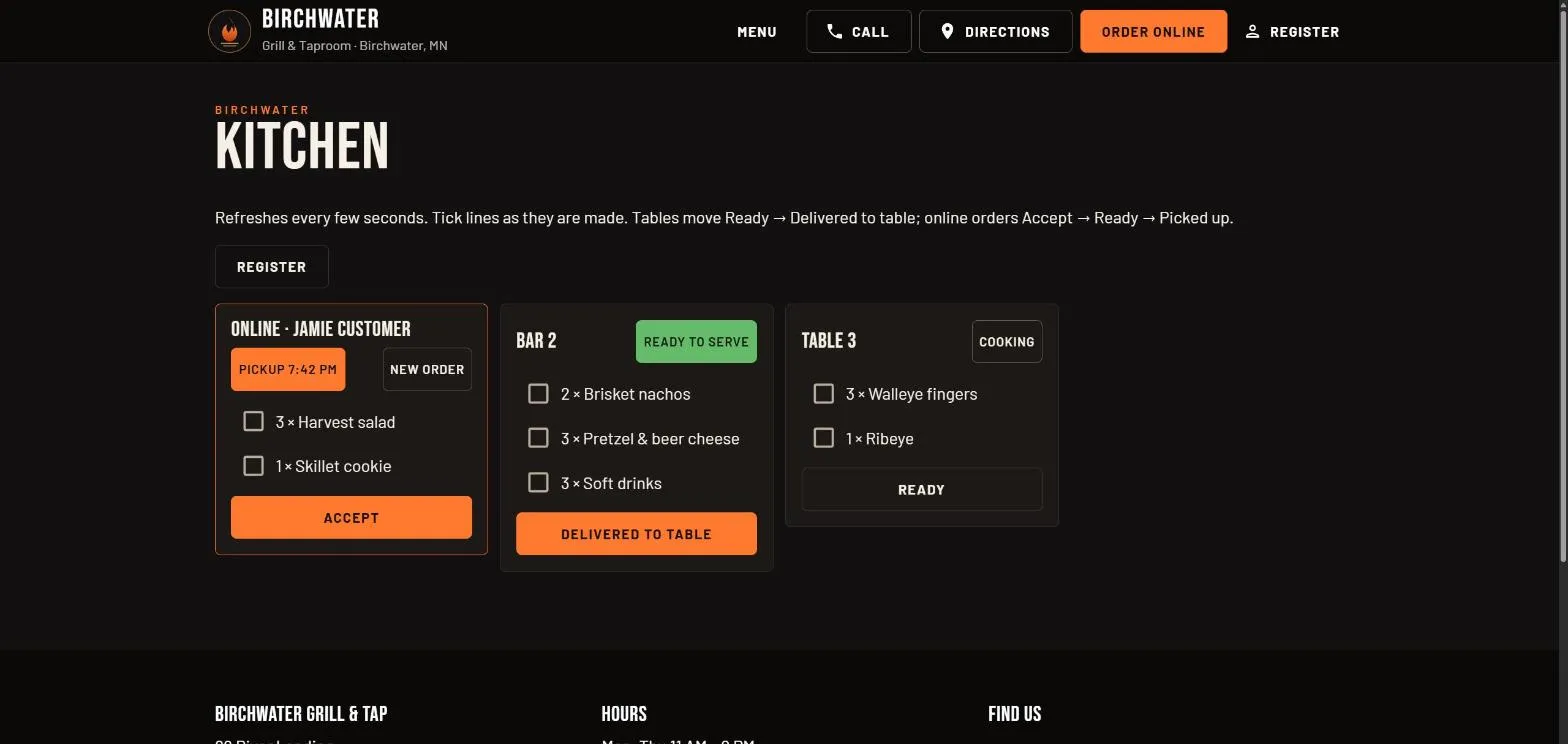Check off 2 × Brisket nachos

tap(538, 393)
